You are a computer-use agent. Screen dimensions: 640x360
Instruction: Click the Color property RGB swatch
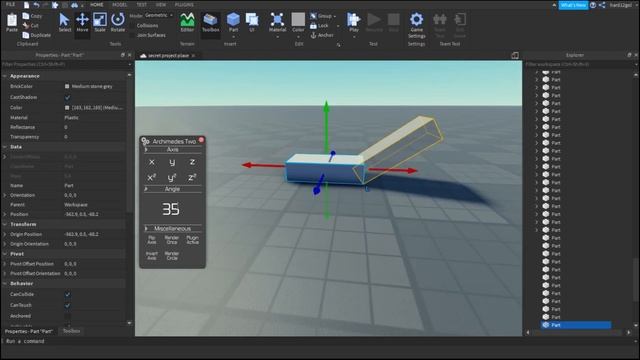[67, 108]
